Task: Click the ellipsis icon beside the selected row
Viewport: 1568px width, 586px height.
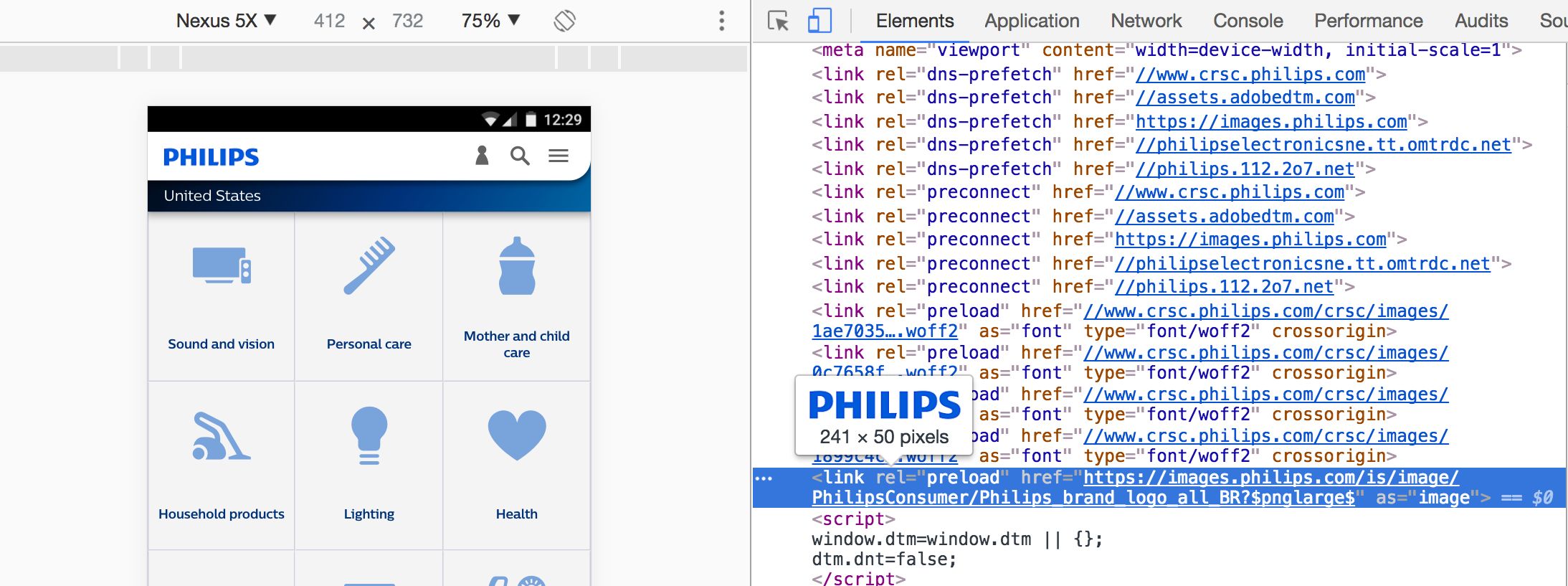Action: coord(764,478)
